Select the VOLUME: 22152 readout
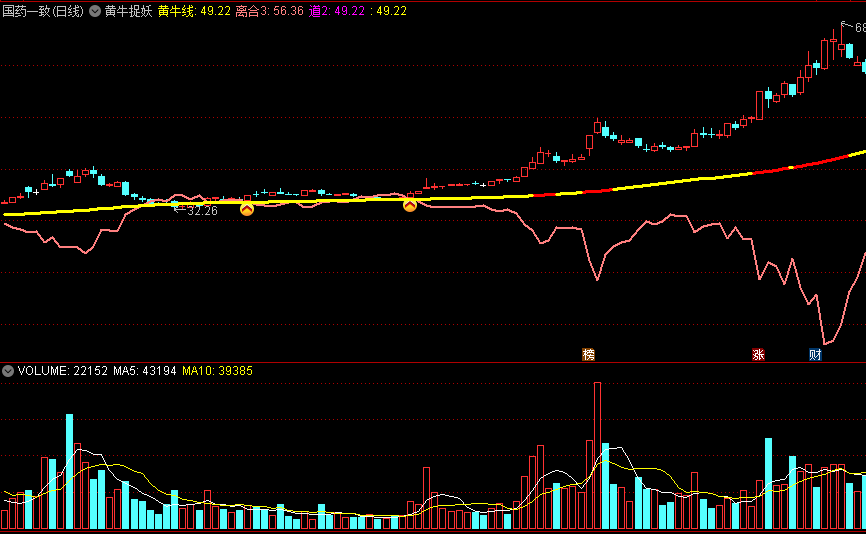866x534 pixels. pyautogui.click(x=62, y=371)
